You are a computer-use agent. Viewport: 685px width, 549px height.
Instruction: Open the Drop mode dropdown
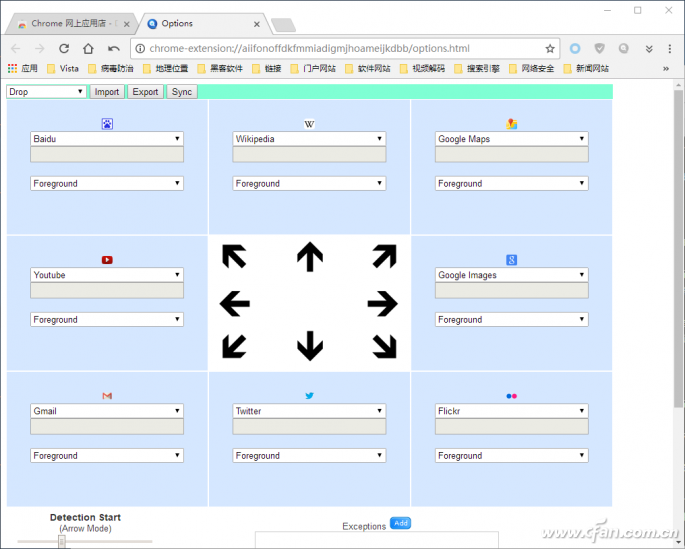tap(46, 92)
